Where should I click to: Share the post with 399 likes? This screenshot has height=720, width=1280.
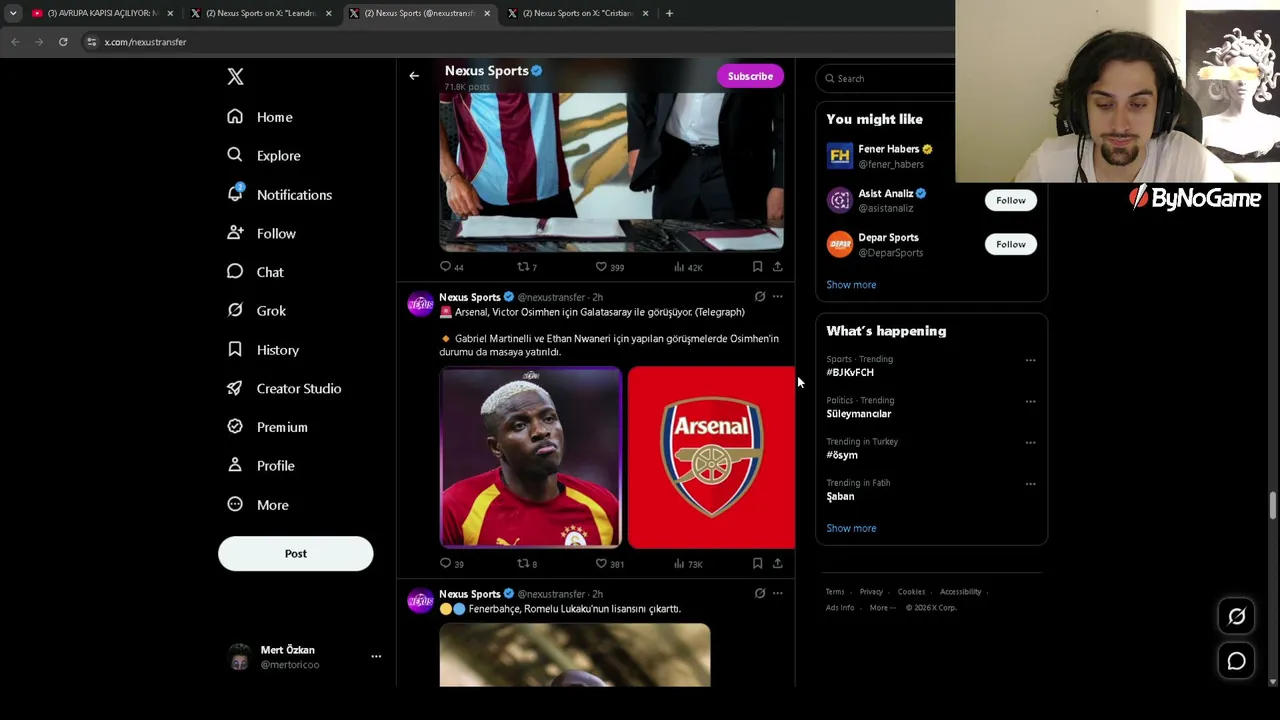777,267
